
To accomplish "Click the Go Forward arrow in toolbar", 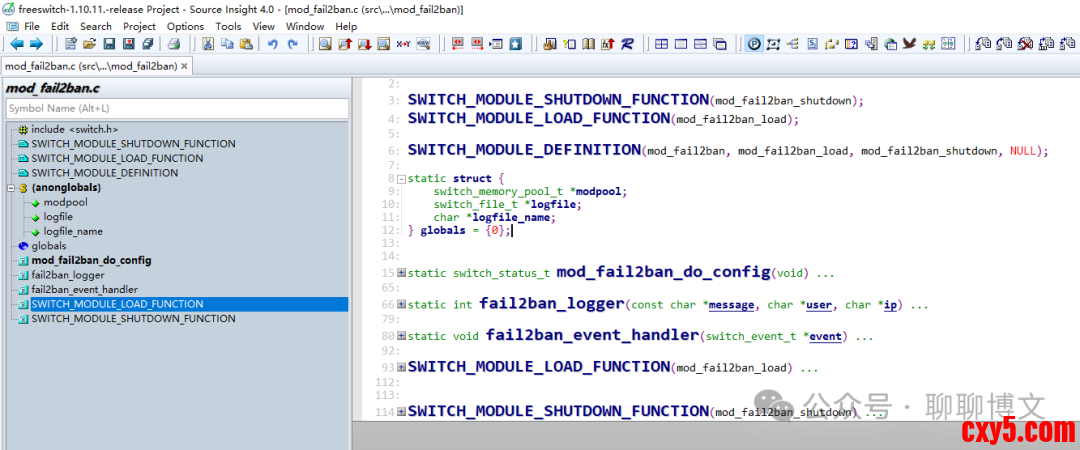I will pos(36,44).
